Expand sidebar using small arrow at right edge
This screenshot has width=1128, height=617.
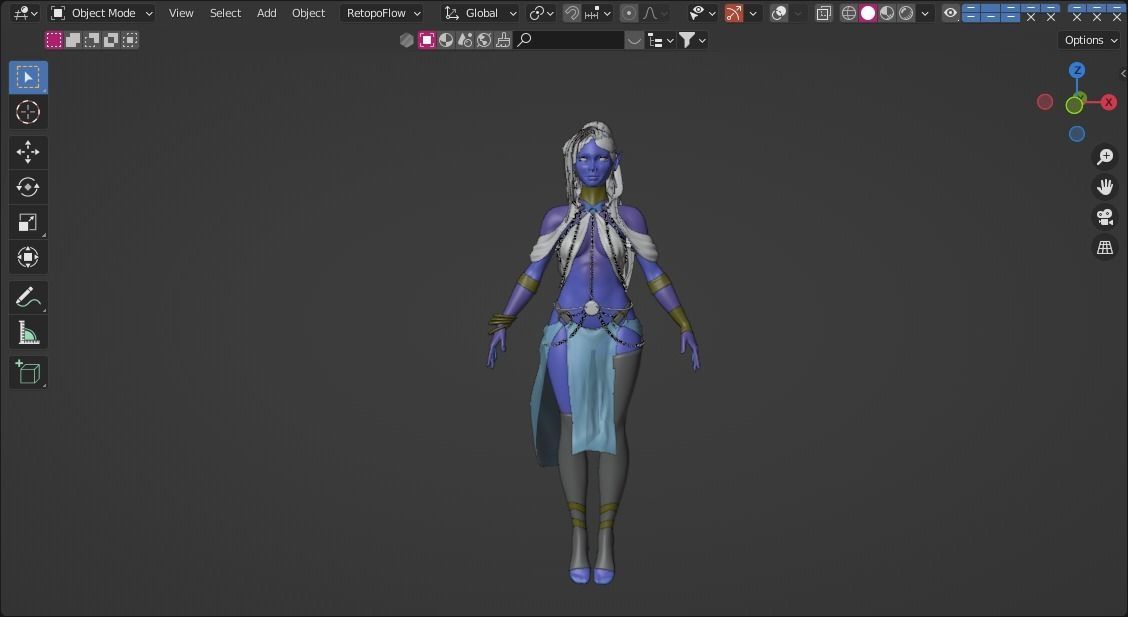coord(1123,73)
